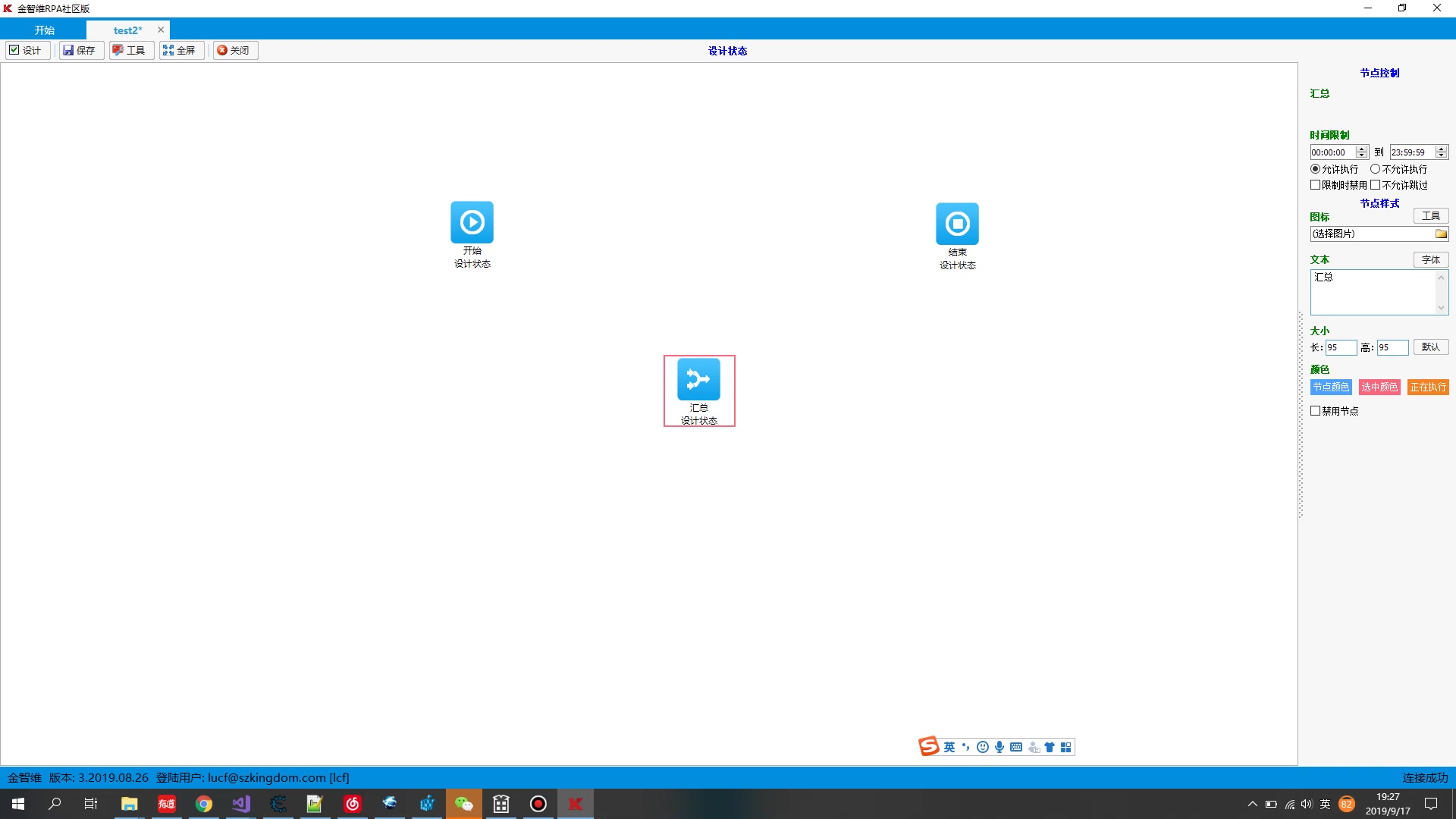The height and width of the screenshot is (819, 1456).
Task: Open the 选择图片 icon dropdown field
Action: coord(1379,234)
